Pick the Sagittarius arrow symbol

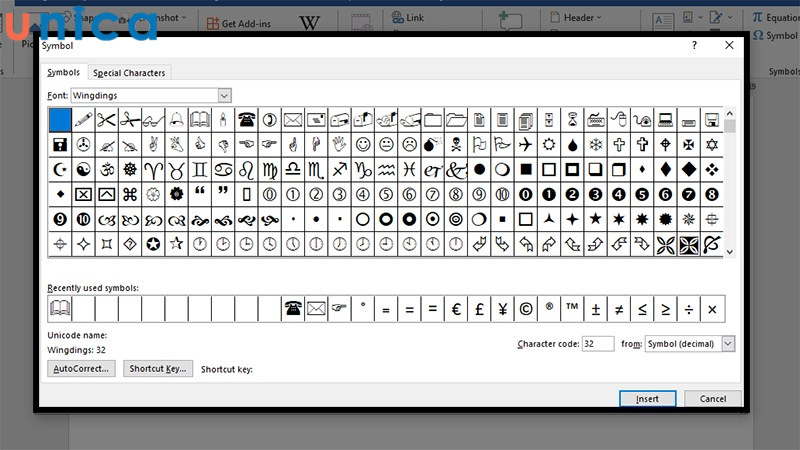pyautogui.click(x=339, y=170)
